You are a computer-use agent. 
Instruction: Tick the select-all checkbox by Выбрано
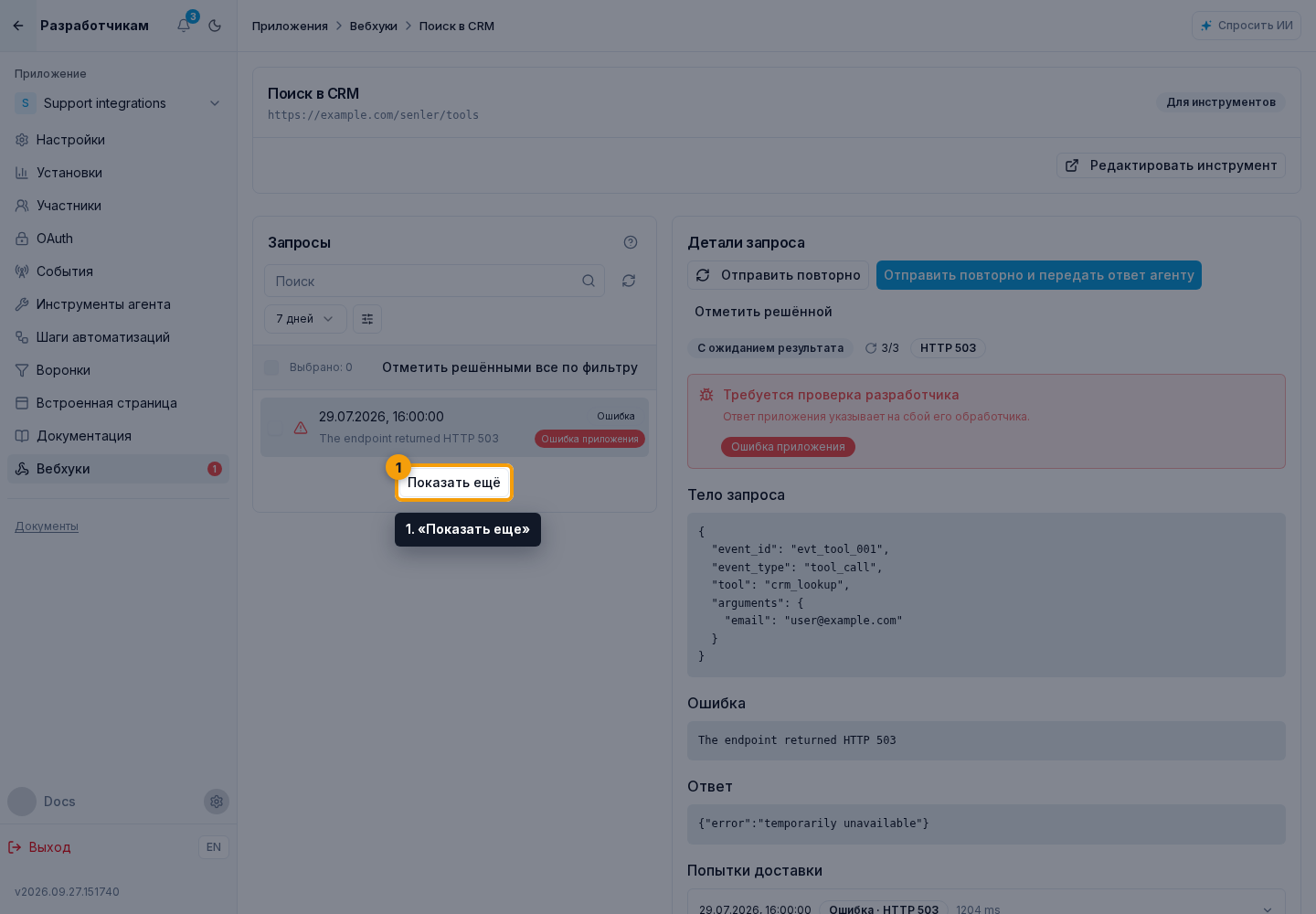coord(271,367)
